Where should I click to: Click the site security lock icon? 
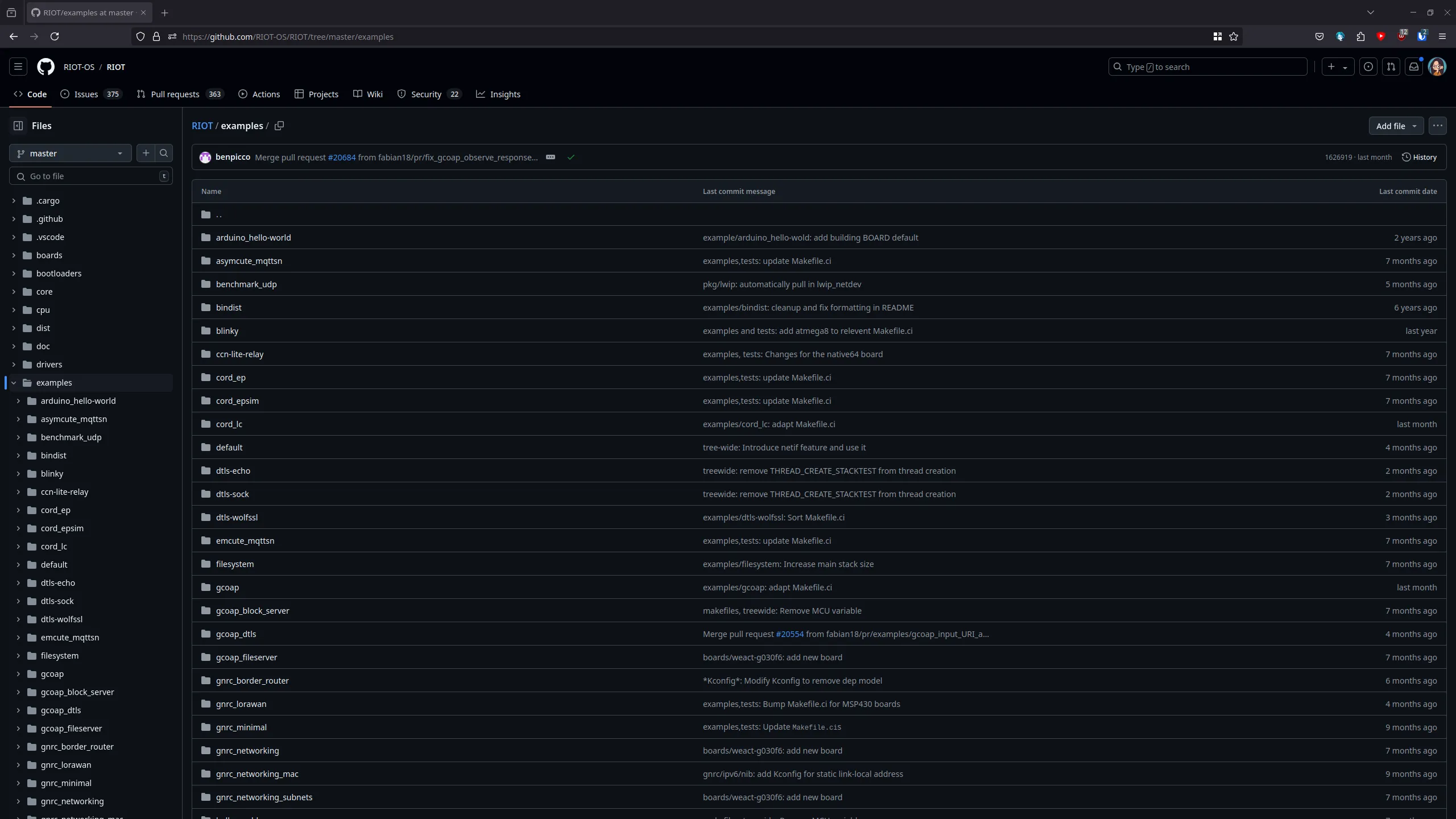pyautogui.click(x=156, y=36)
